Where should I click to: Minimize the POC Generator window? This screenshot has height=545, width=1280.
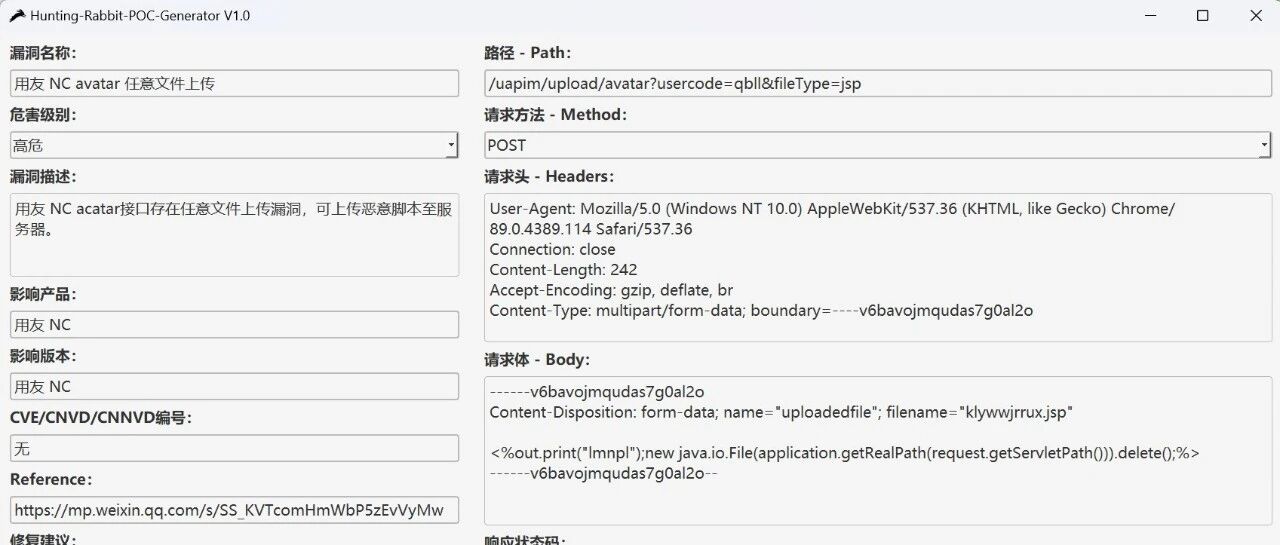(1150, 16)
